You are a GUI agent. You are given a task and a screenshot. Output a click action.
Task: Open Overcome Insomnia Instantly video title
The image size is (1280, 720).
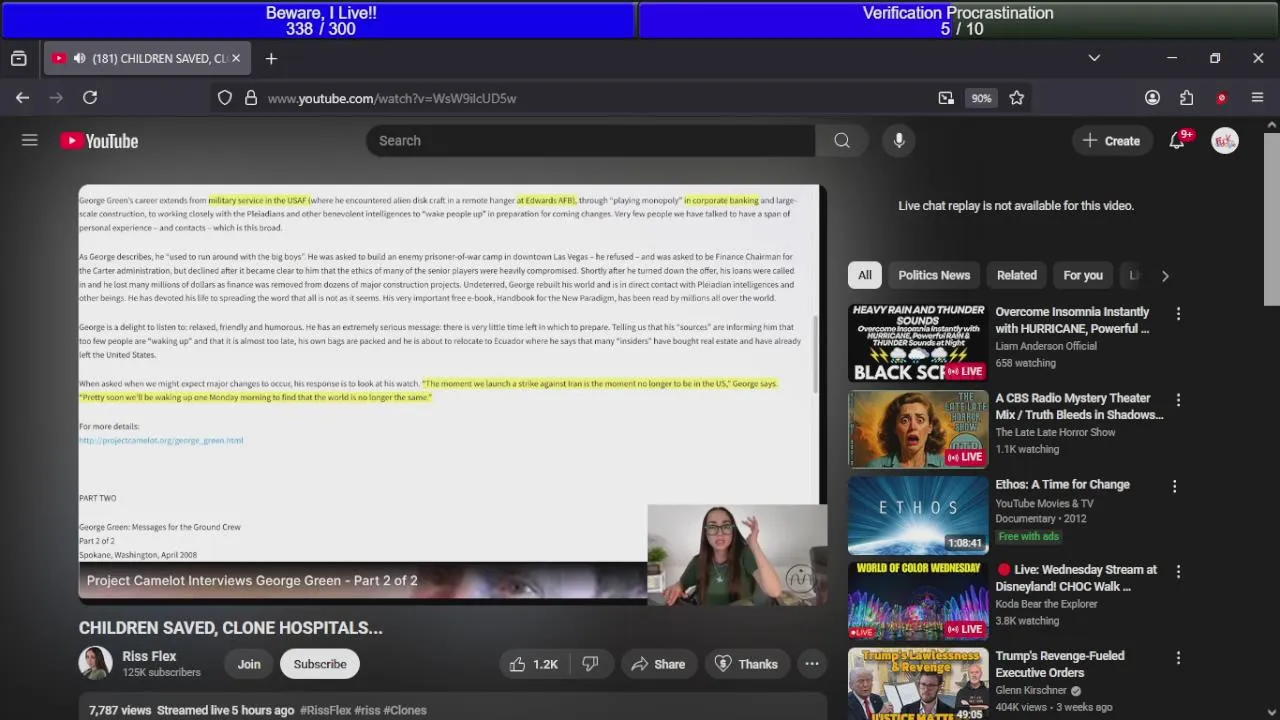[x=1072, y=320]
